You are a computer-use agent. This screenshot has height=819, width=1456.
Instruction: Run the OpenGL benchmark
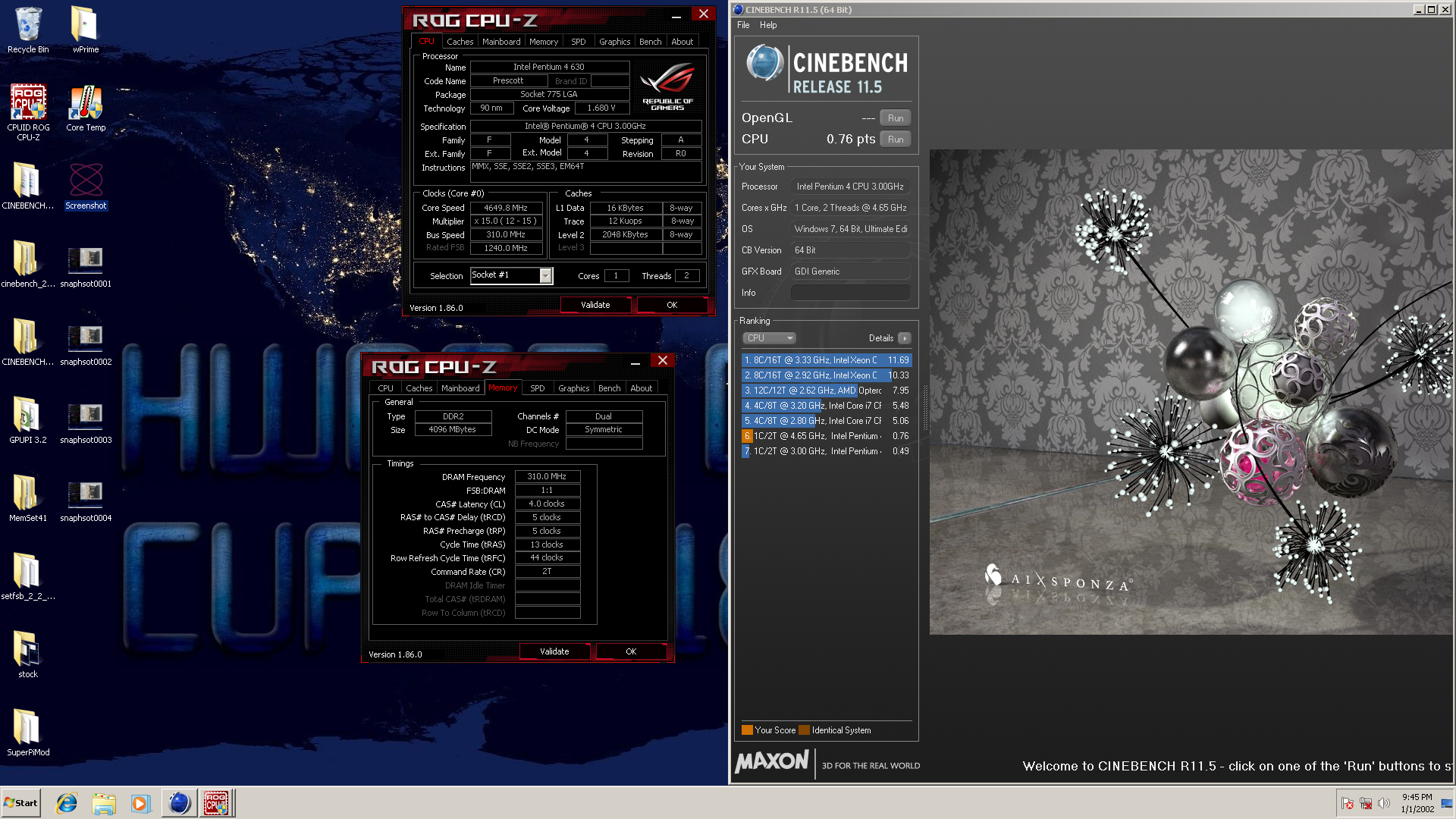(896, 118)
